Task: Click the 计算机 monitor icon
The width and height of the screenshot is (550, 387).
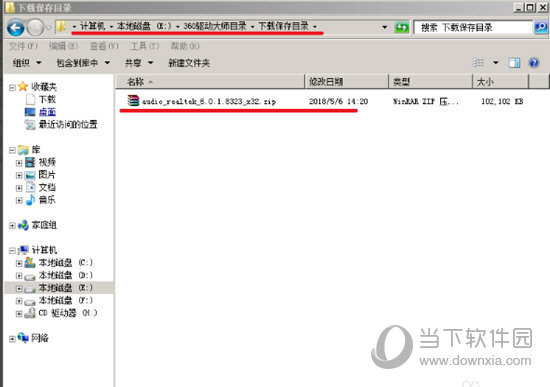Action: click(x=24, y=250)
